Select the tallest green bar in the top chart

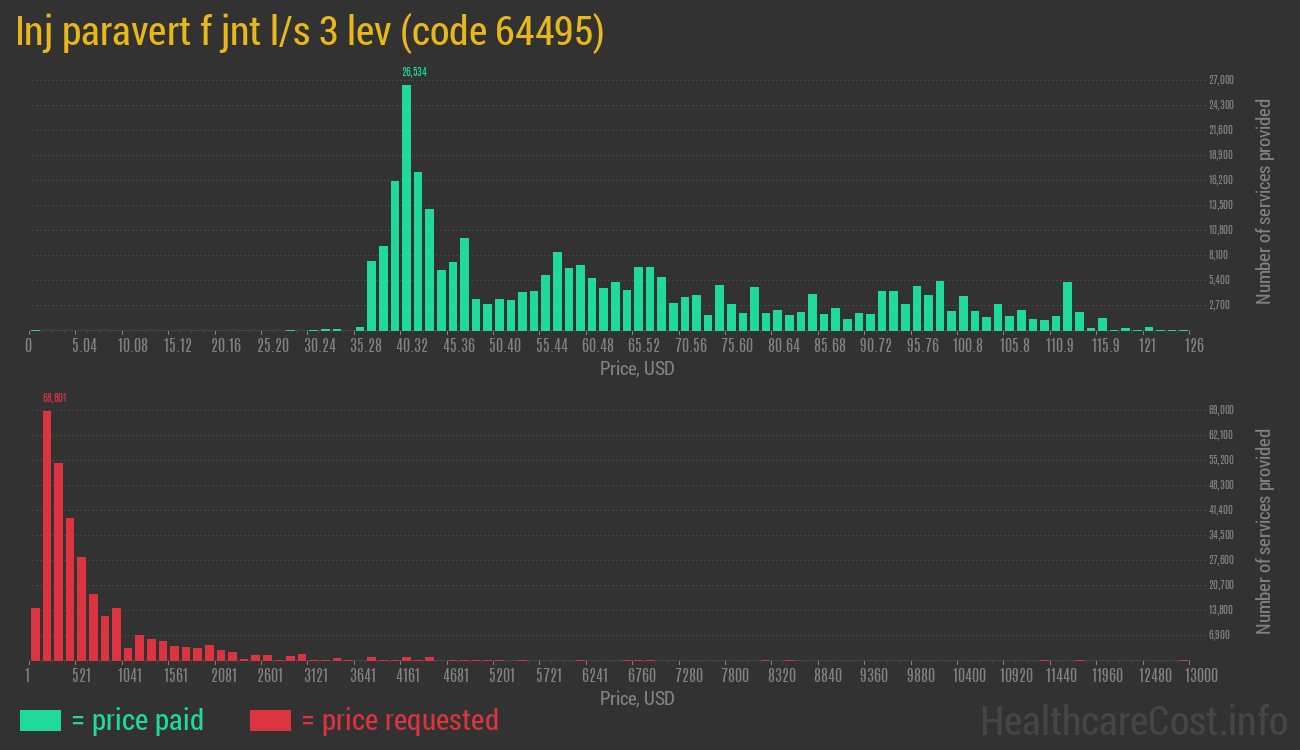coord(406,207)
